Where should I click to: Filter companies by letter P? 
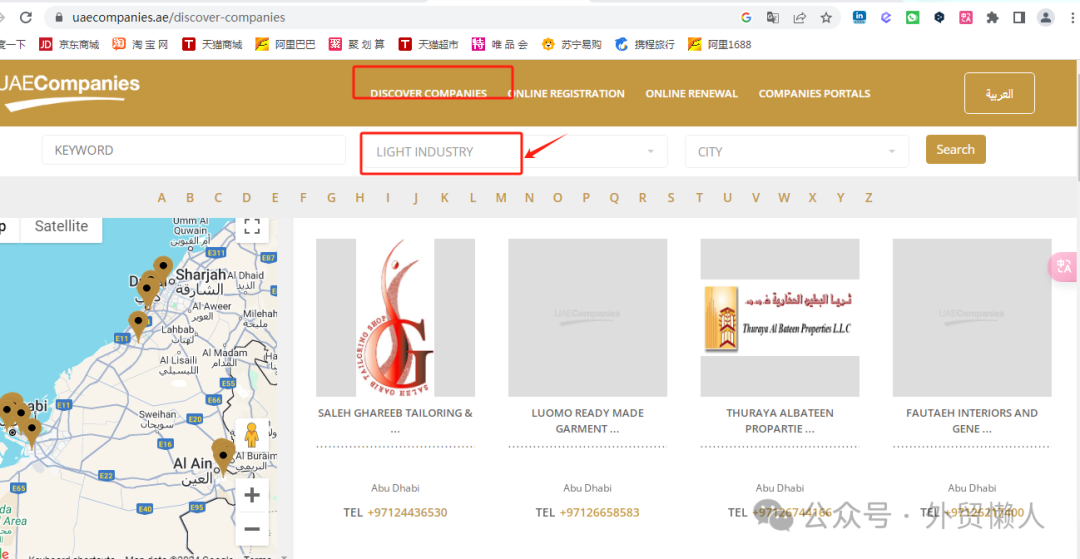coord(586,198)
